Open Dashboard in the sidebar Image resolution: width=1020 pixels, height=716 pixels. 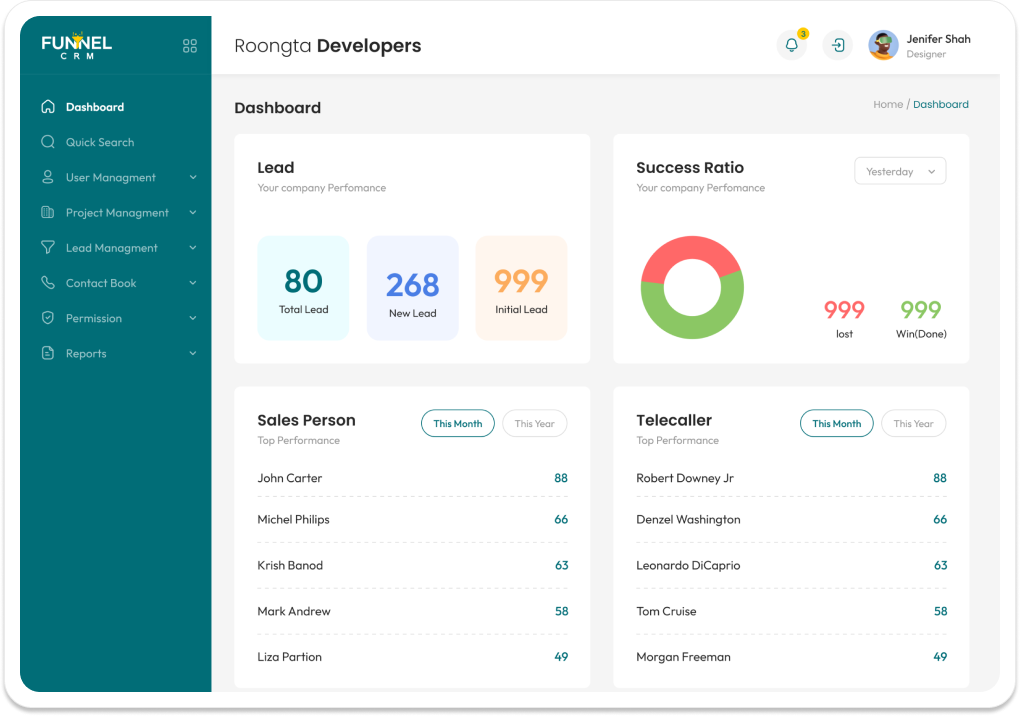(95, 107)
